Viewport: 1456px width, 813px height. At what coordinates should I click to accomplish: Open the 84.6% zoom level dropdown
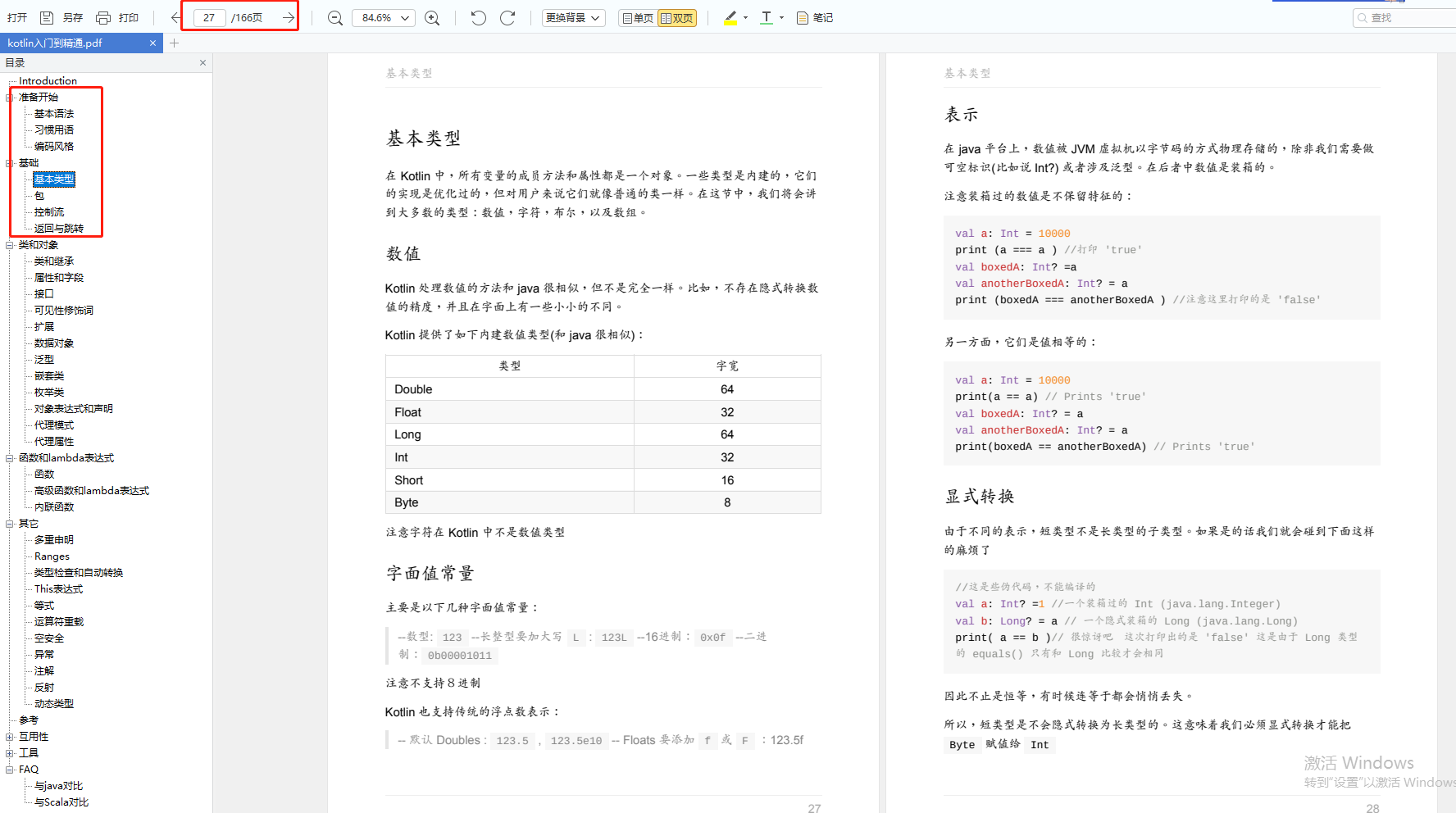click(384, 17)
